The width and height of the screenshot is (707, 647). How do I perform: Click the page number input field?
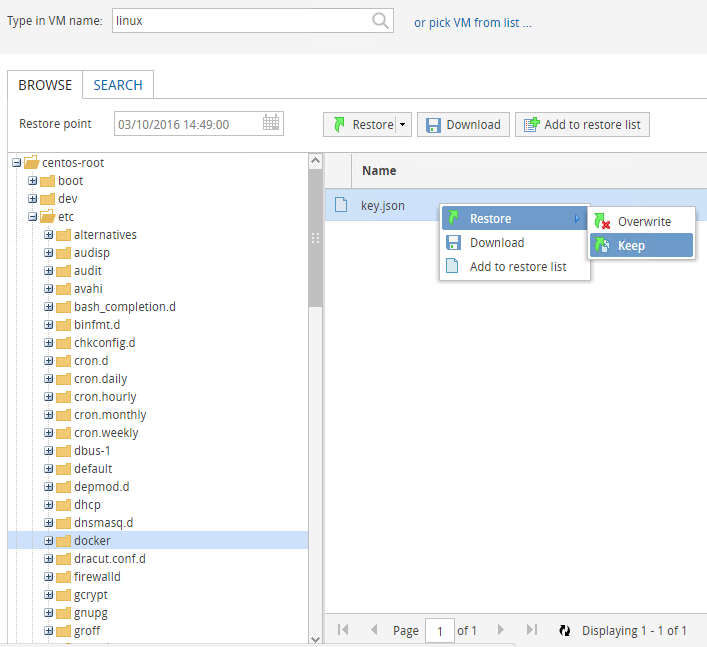[439, 630]
